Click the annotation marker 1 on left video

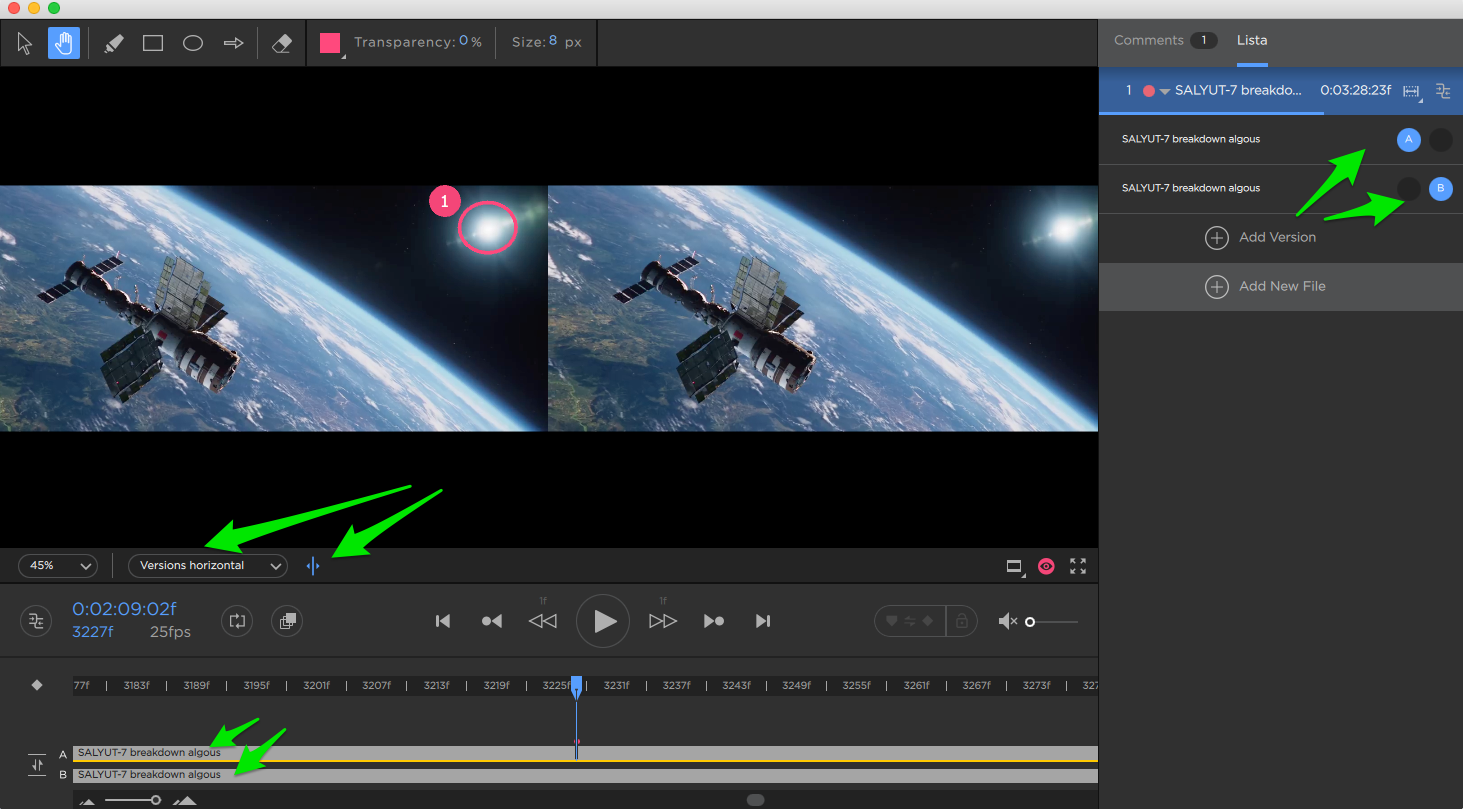[444, 202]
